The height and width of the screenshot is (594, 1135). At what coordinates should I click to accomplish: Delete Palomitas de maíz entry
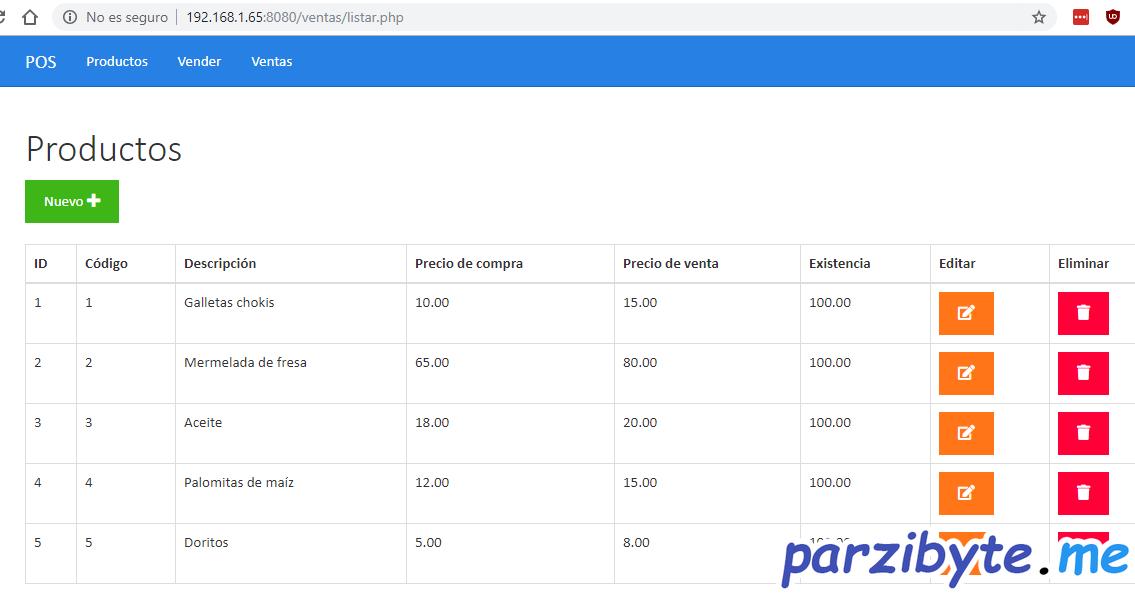pos(1083,493)
